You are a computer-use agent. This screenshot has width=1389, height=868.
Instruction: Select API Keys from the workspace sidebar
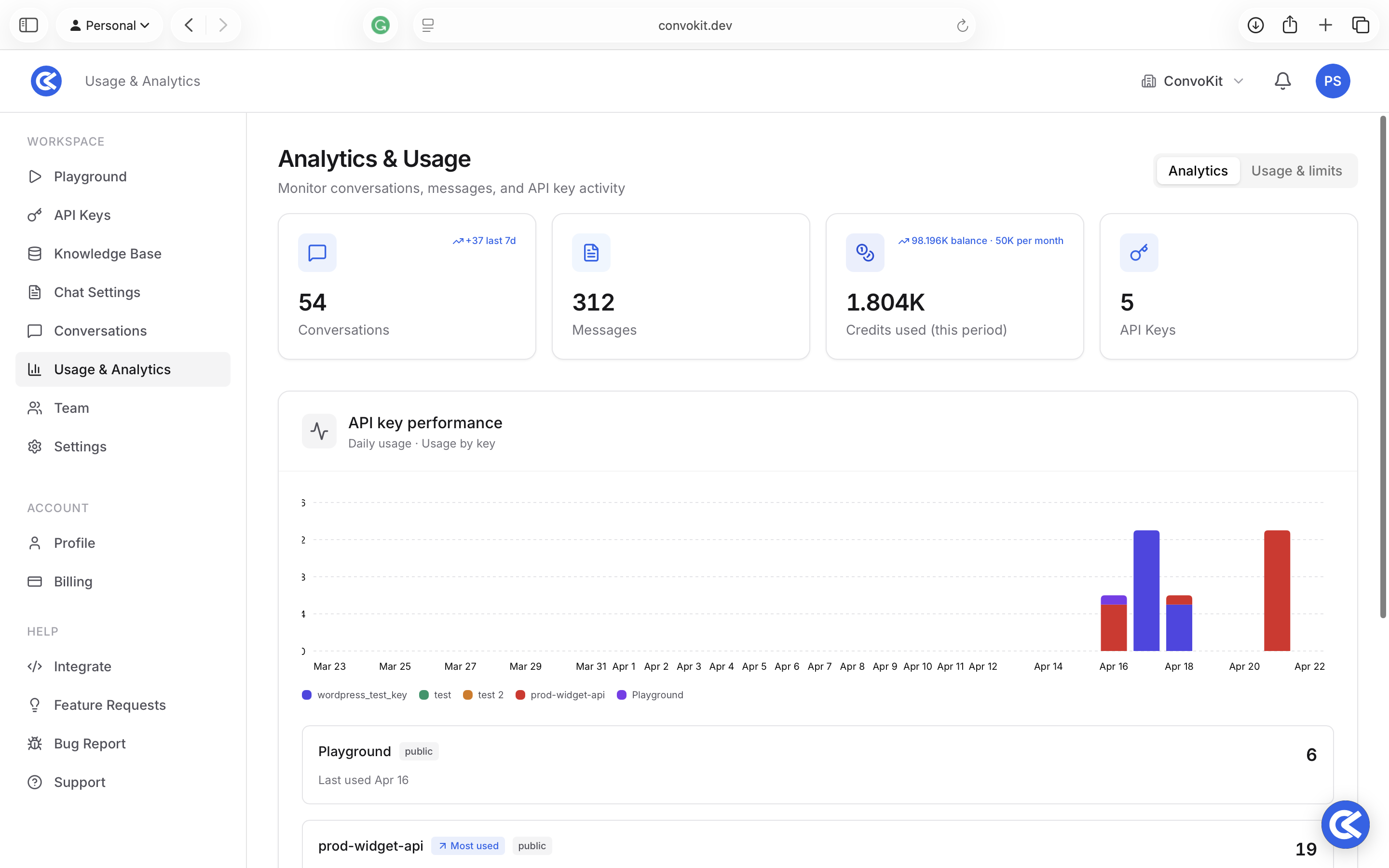82,215
